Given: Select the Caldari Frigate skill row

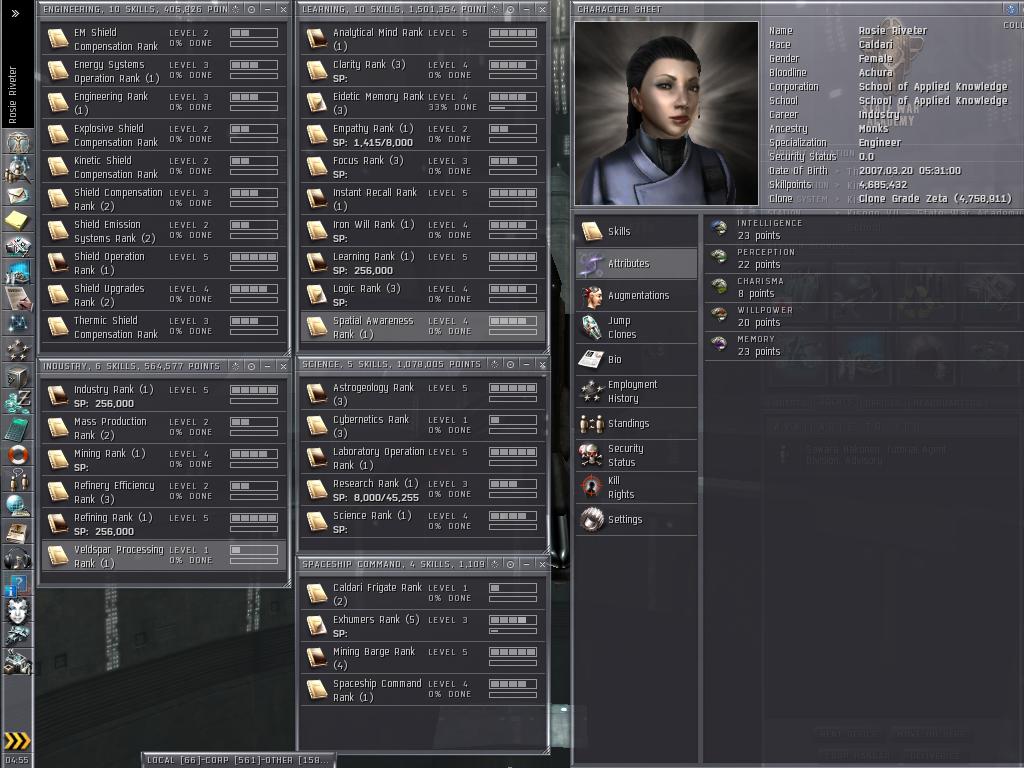Looking at the screenshot, I should click(423, 594).
